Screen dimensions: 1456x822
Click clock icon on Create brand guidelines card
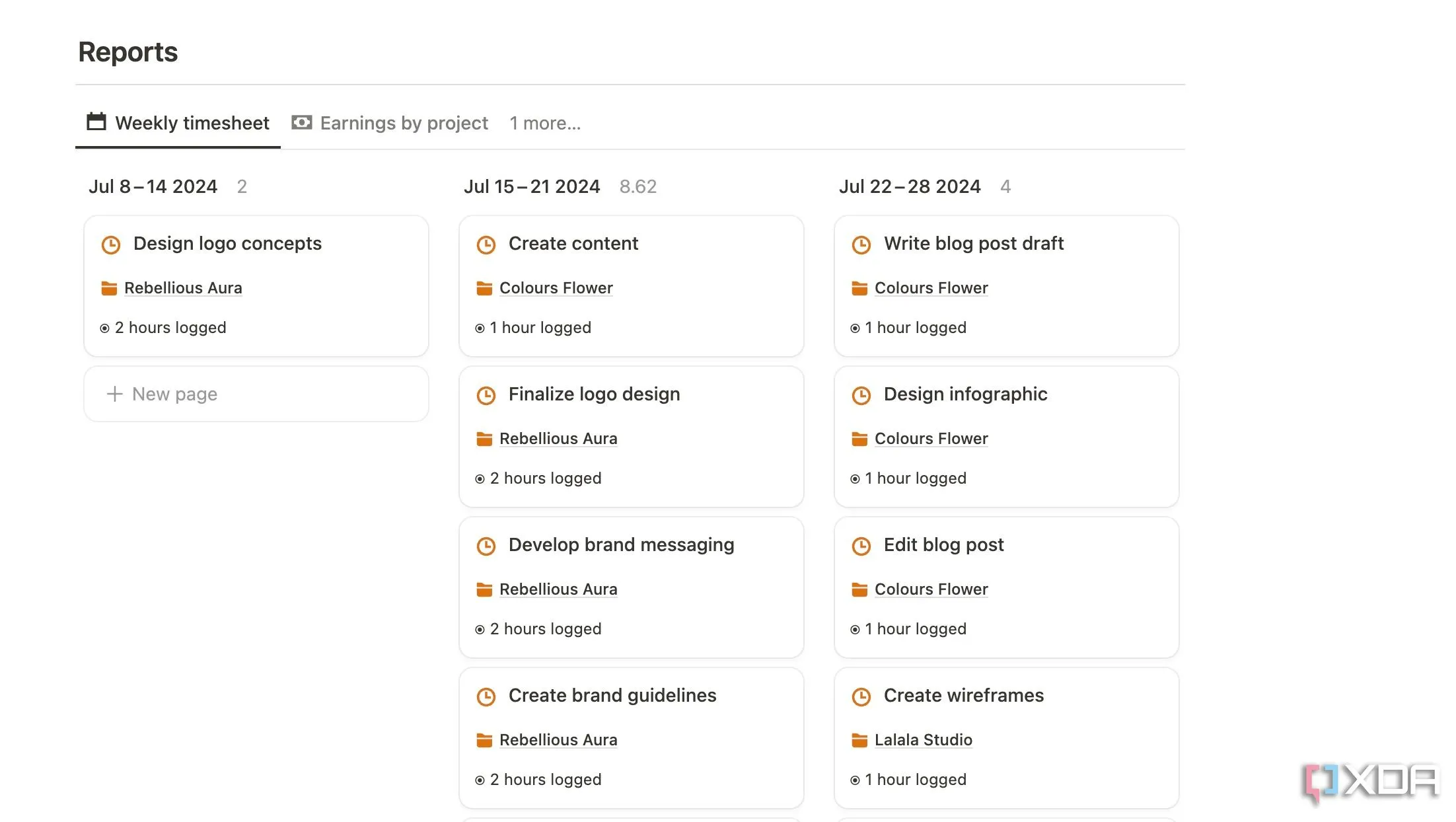486,697
